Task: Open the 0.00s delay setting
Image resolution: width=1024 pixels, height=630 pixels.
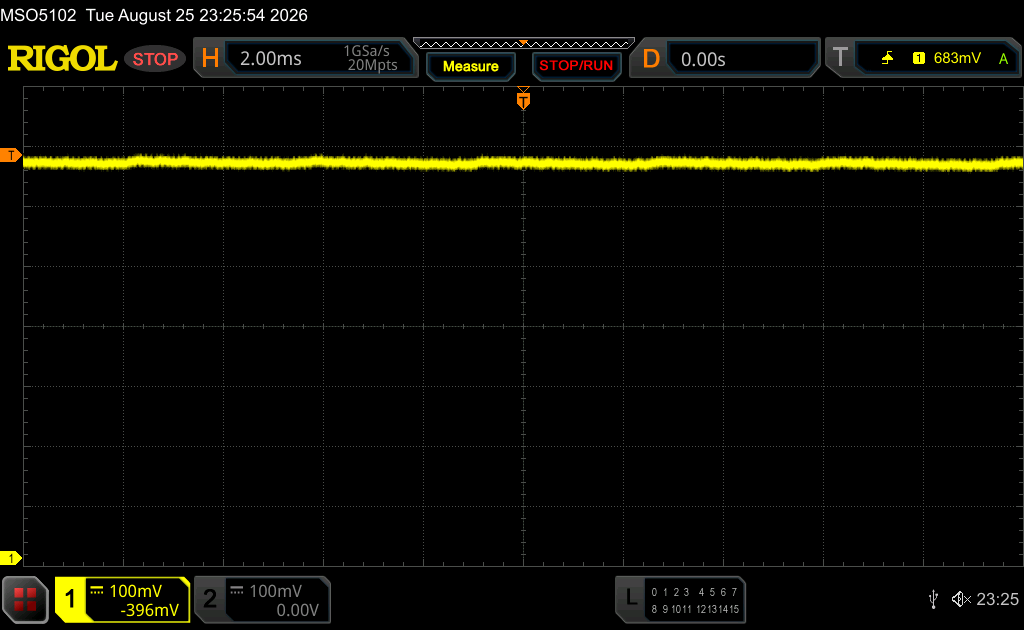Action: (703, 59)
